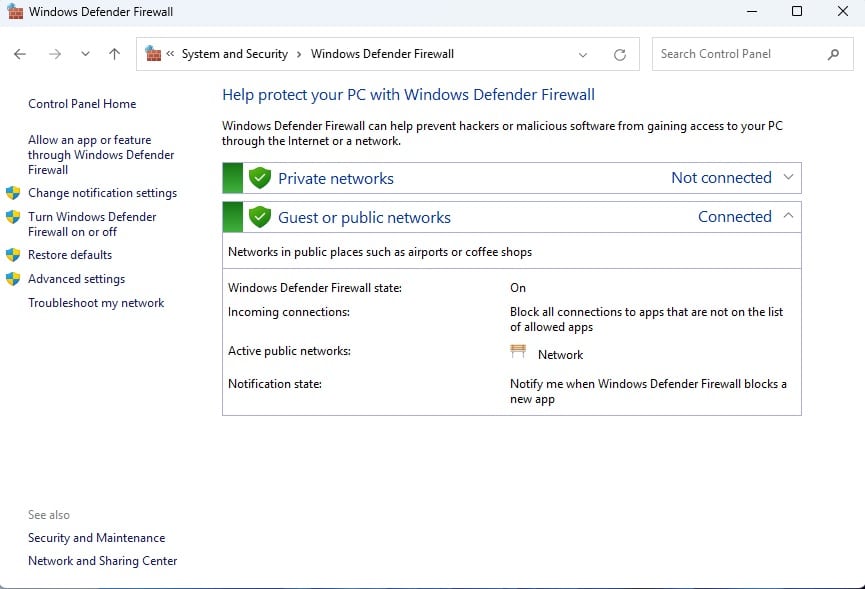865x589 pixels.
Task: Open Security and Maintenance link
Action: (x=97, y=538)
